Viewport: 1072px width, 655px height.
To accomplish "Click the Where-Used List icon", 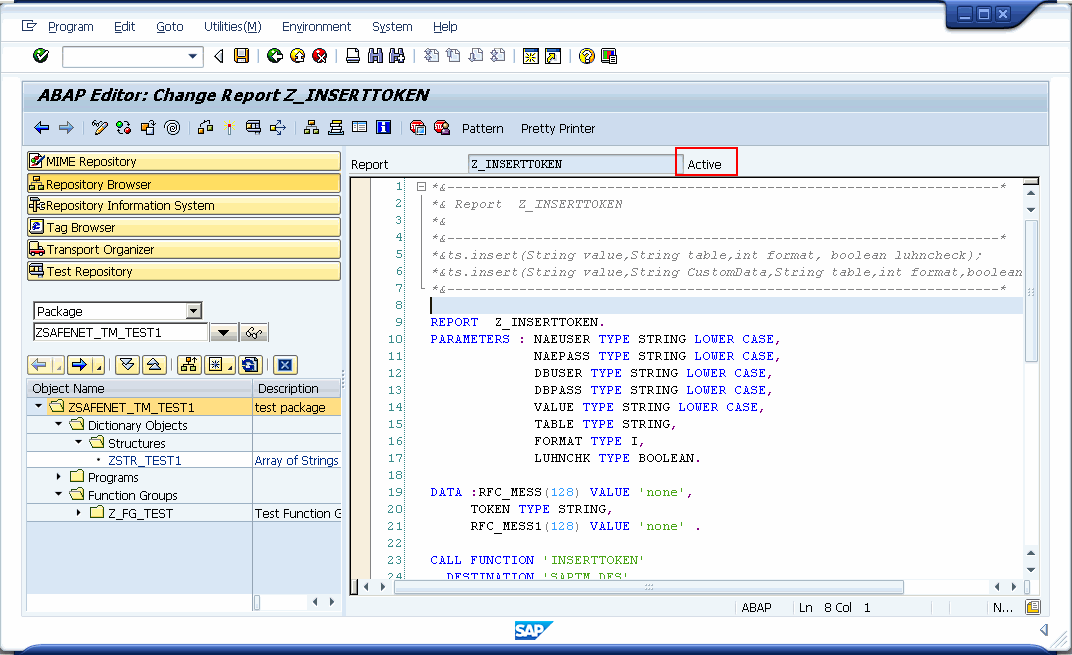I will [278, 128].
